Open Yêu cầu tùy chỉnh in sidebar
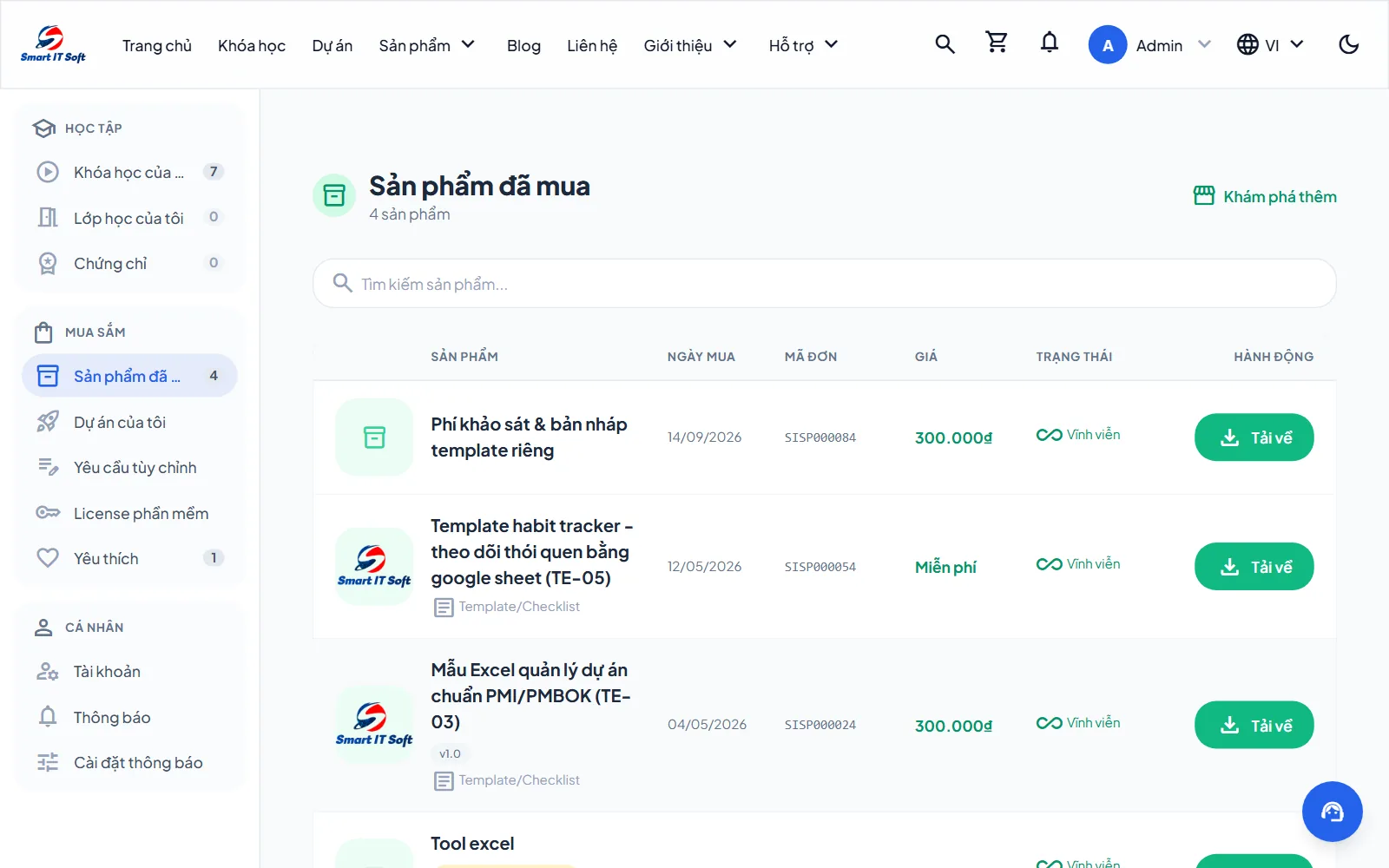 129,468
